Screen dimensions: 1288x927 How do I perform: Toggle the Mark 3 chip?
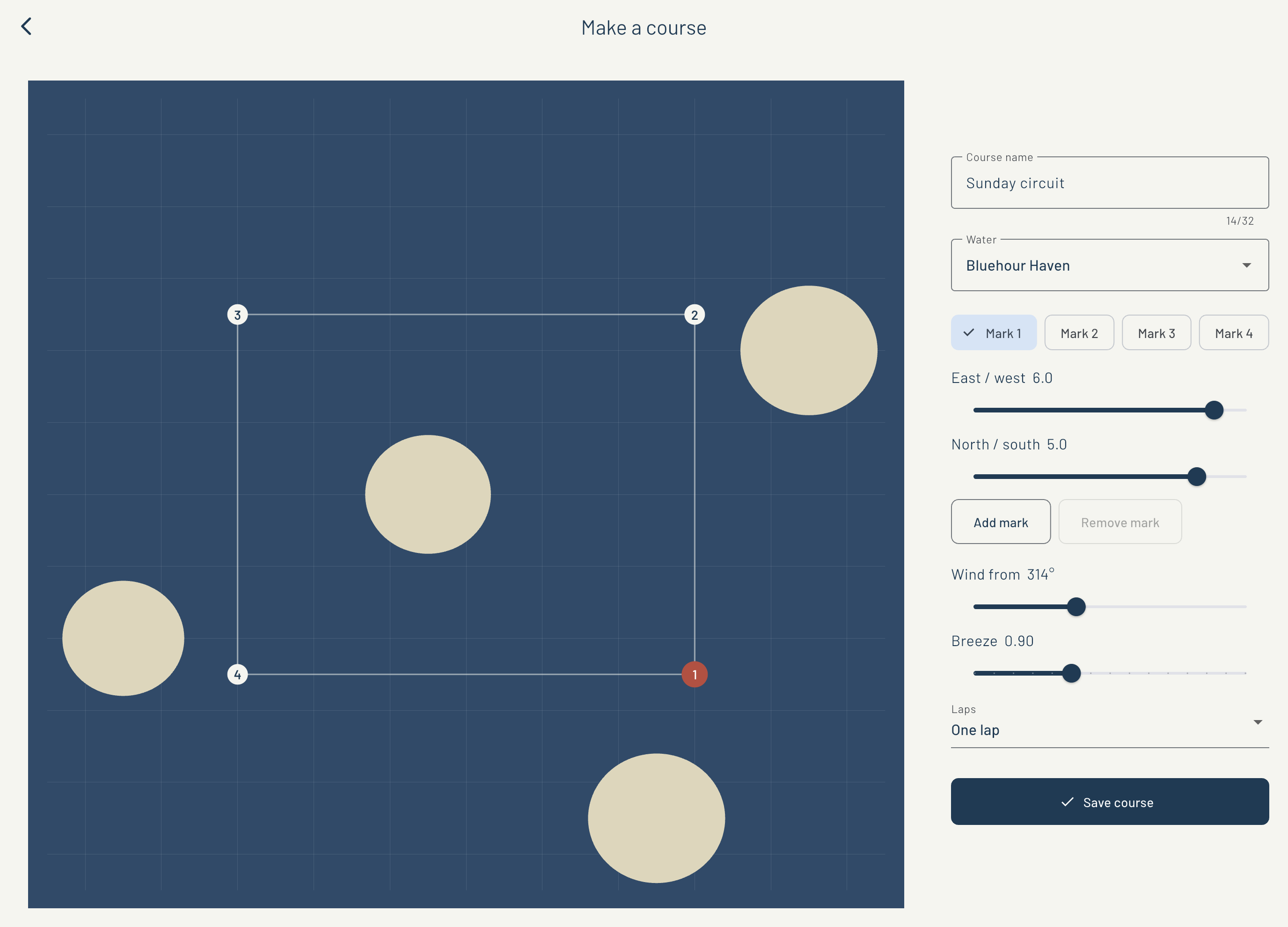click(1156, 333)
